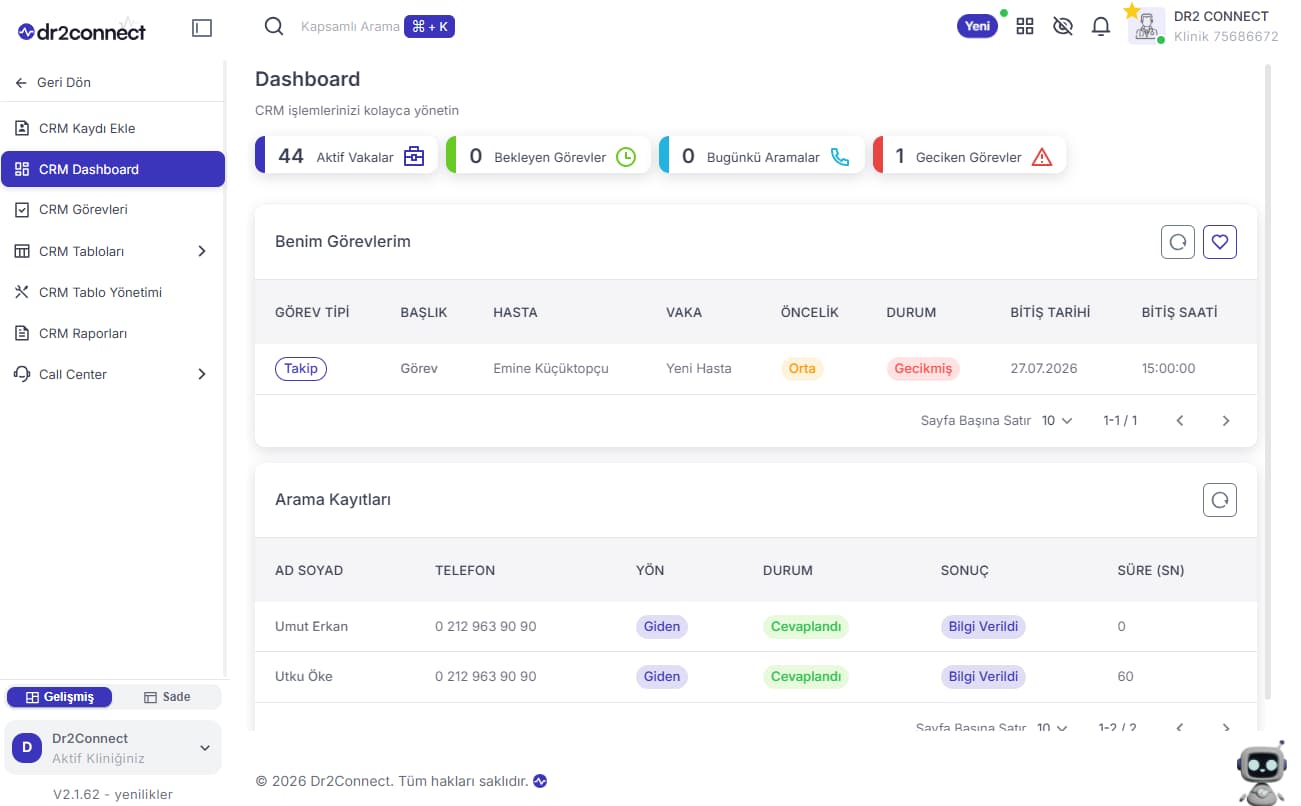The height and width of the screenshot is (806, 1301).
Task: Click the Yeni badge button
Action: 978,27
